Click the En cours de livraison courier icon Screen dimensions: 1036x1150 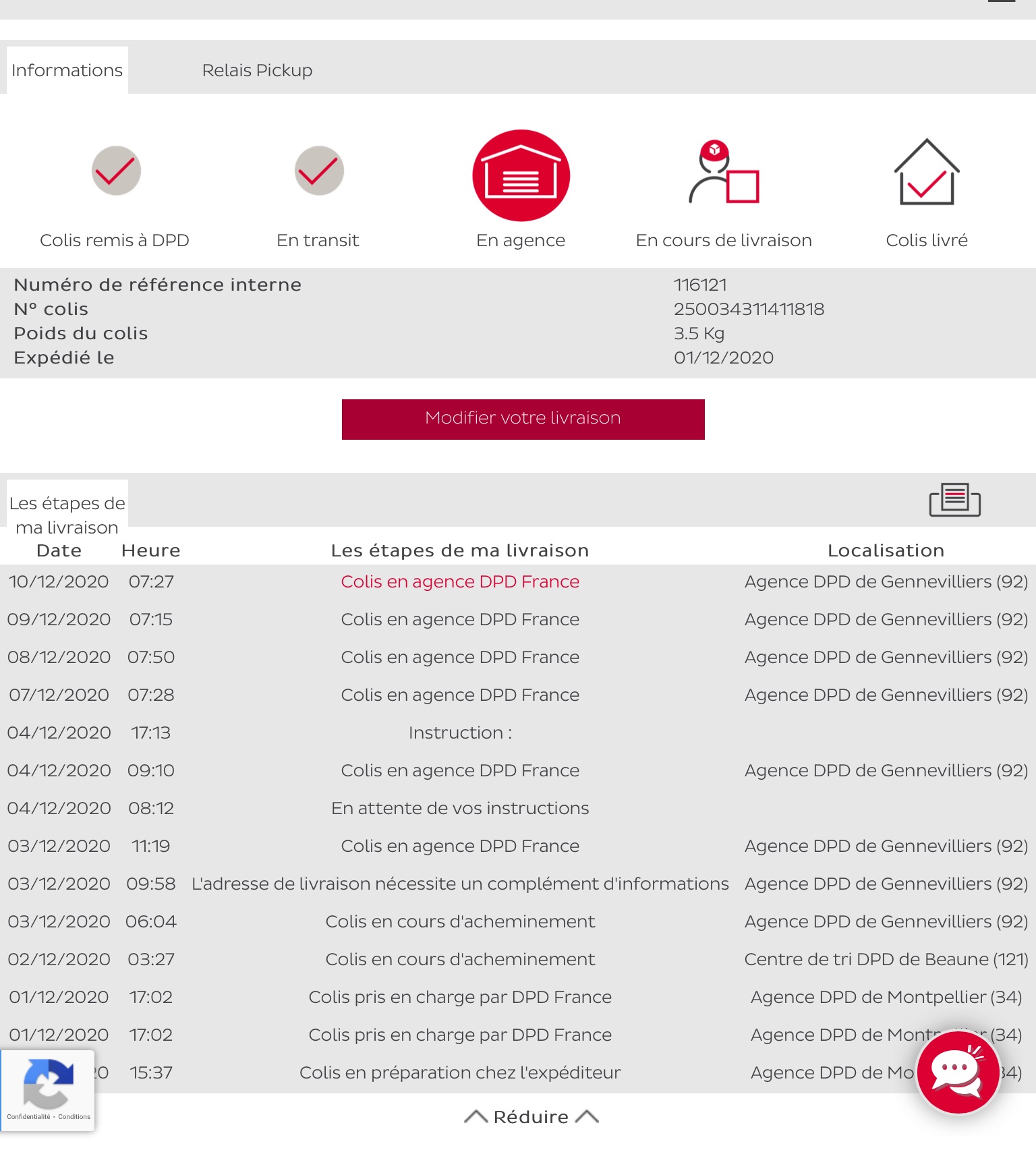[724, 172]
